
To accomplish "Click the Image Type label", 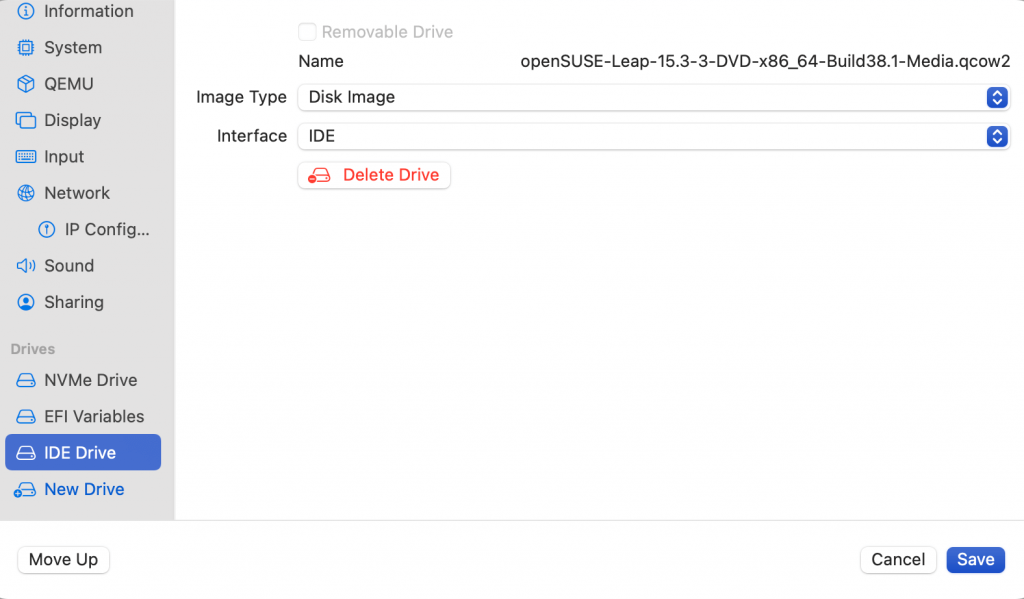I will tap(241, 97).
